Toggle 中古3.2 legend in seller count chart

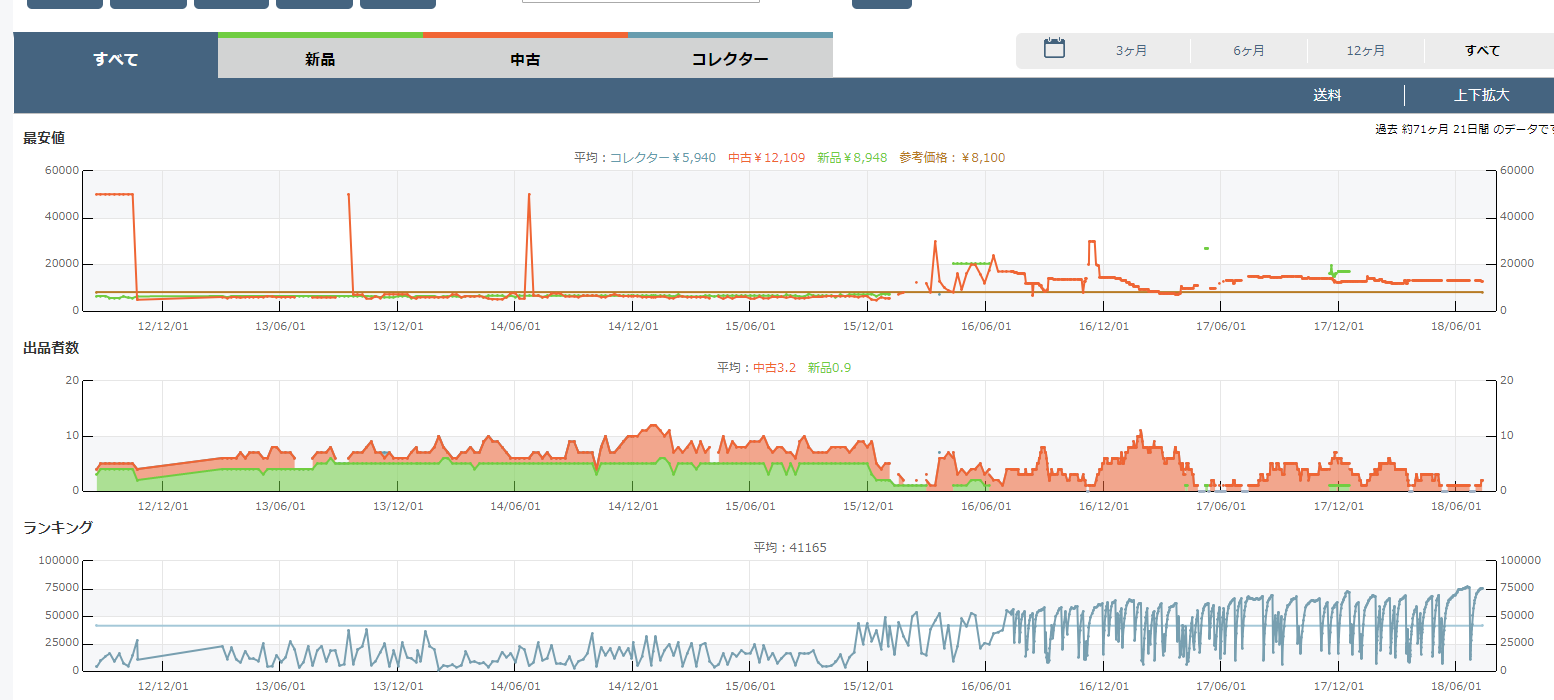(x=774, y=368)
